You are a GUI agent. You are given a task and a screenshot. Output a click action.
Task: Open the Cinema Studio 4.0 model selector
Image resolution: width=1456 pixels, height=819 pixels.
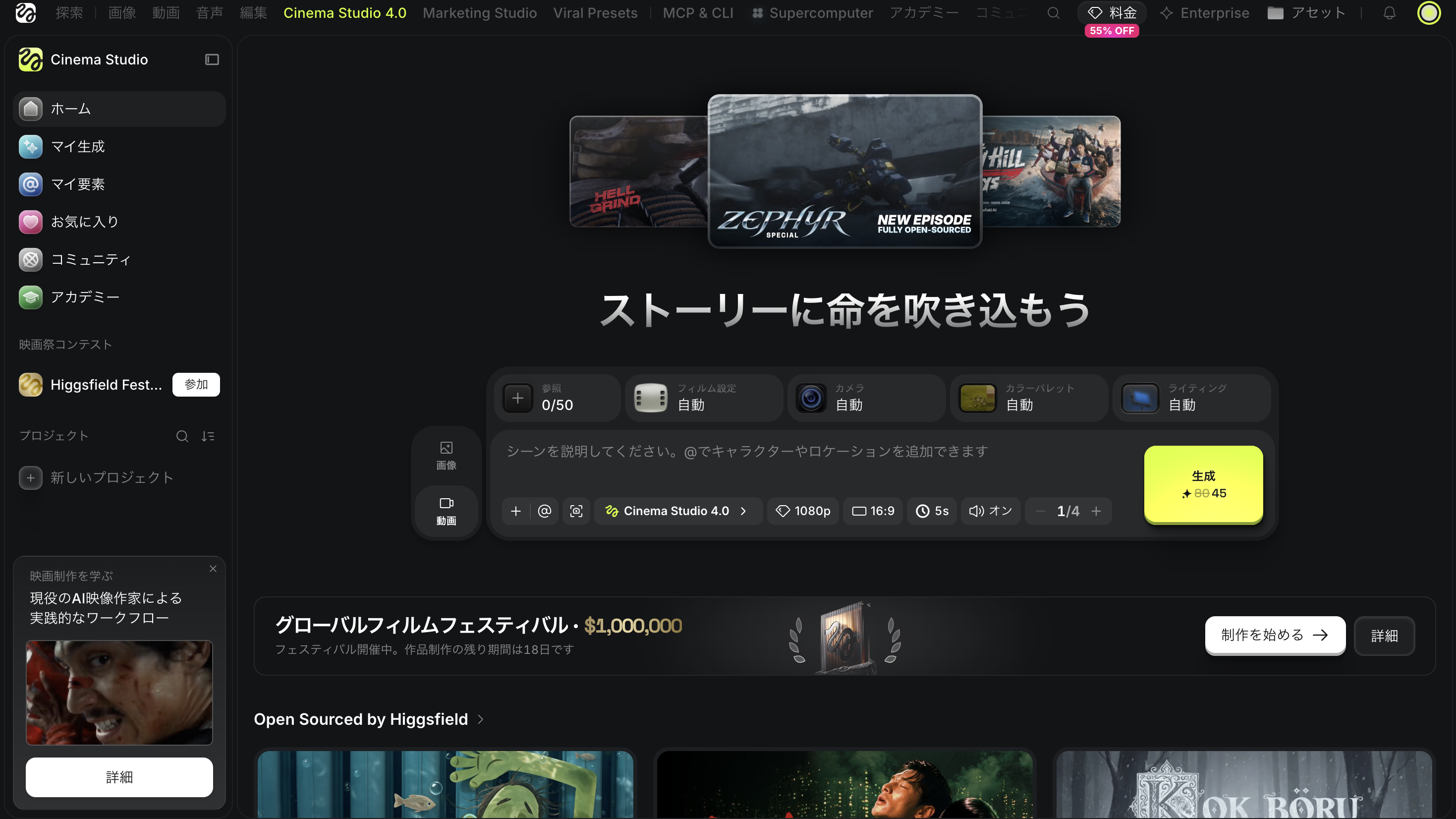tap(677, 511)
